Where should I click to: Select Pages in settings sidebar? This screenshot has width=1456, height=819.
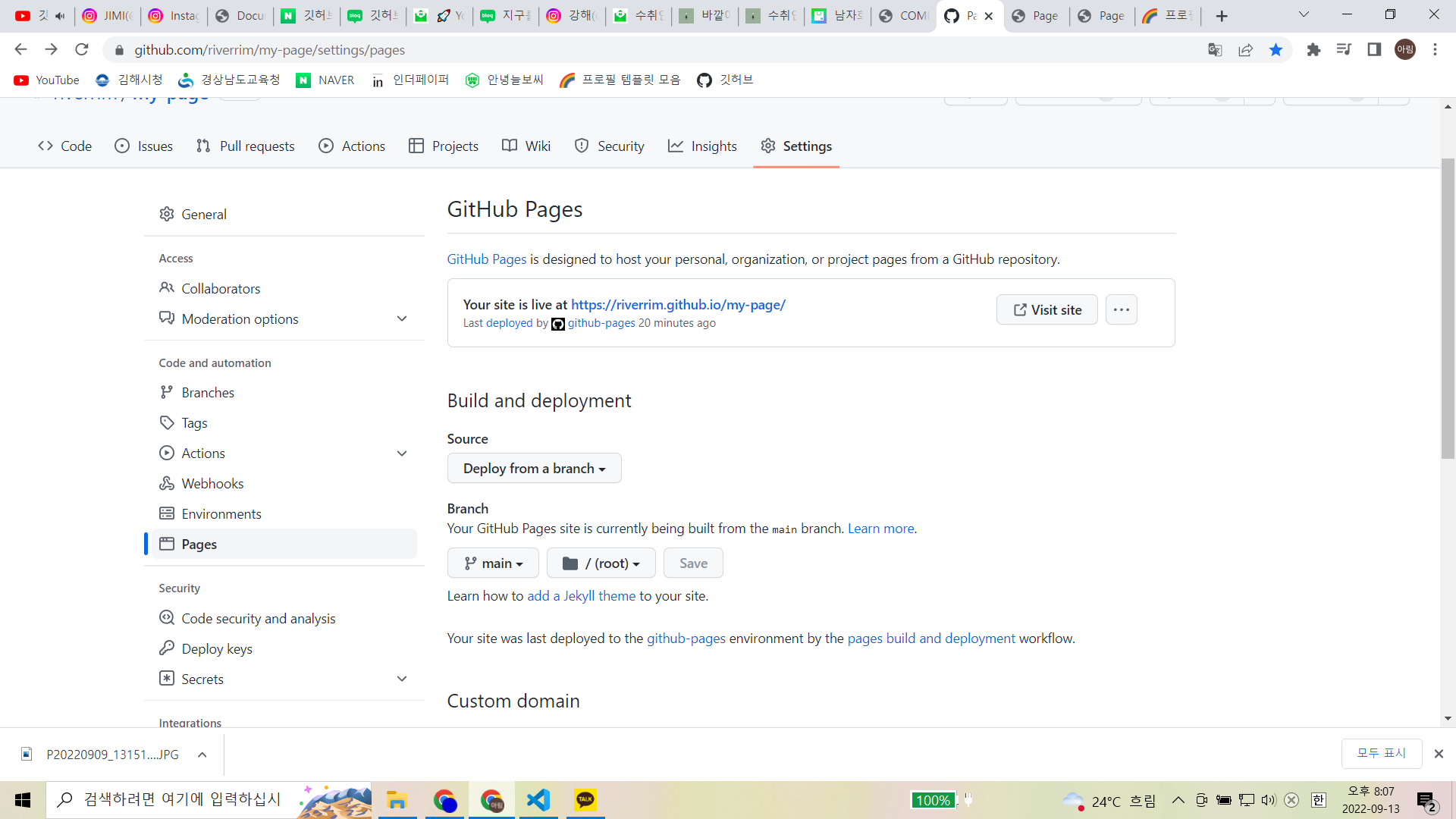pos(284,544)
